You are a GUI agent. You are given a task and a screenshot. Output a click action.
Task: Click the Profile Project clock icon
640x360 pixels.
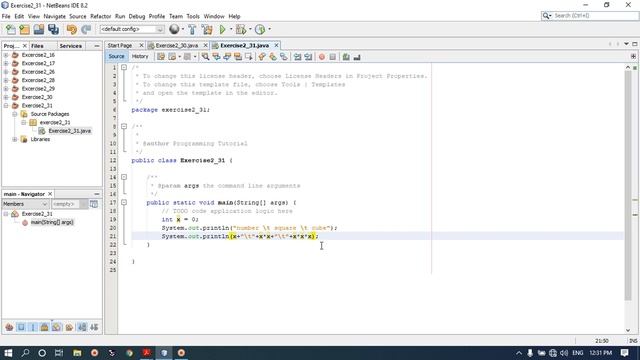tap(260, 29)
